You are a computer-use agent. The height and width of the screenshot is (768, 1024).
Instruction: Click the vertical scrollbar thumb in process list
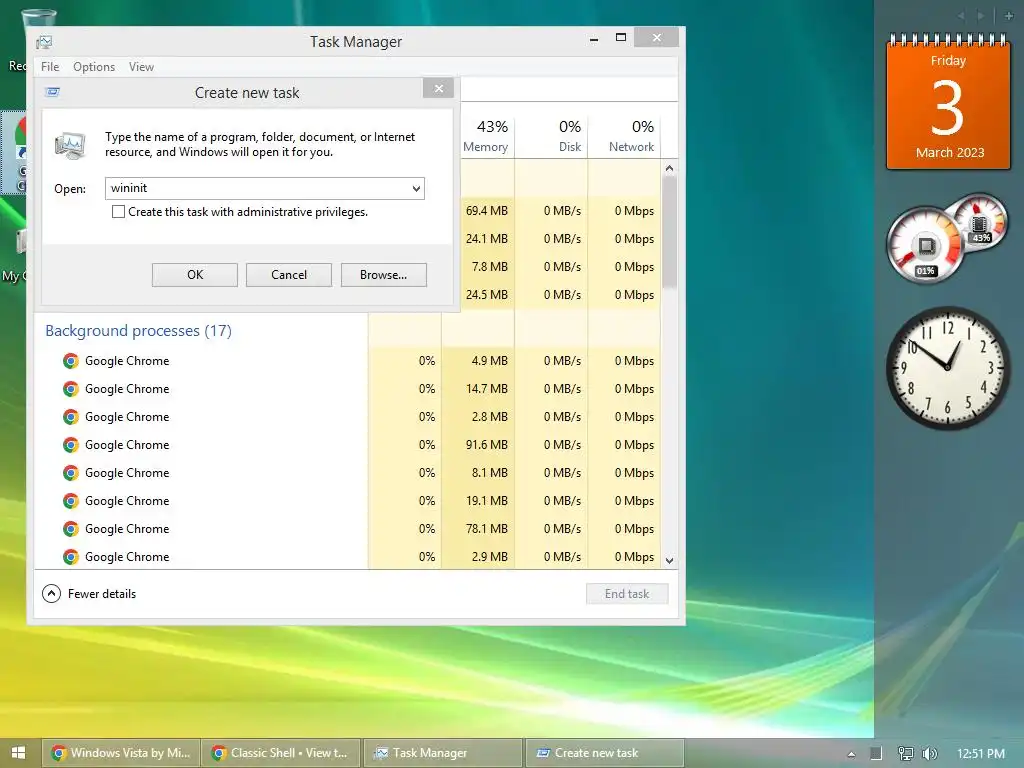coord(669,232)
